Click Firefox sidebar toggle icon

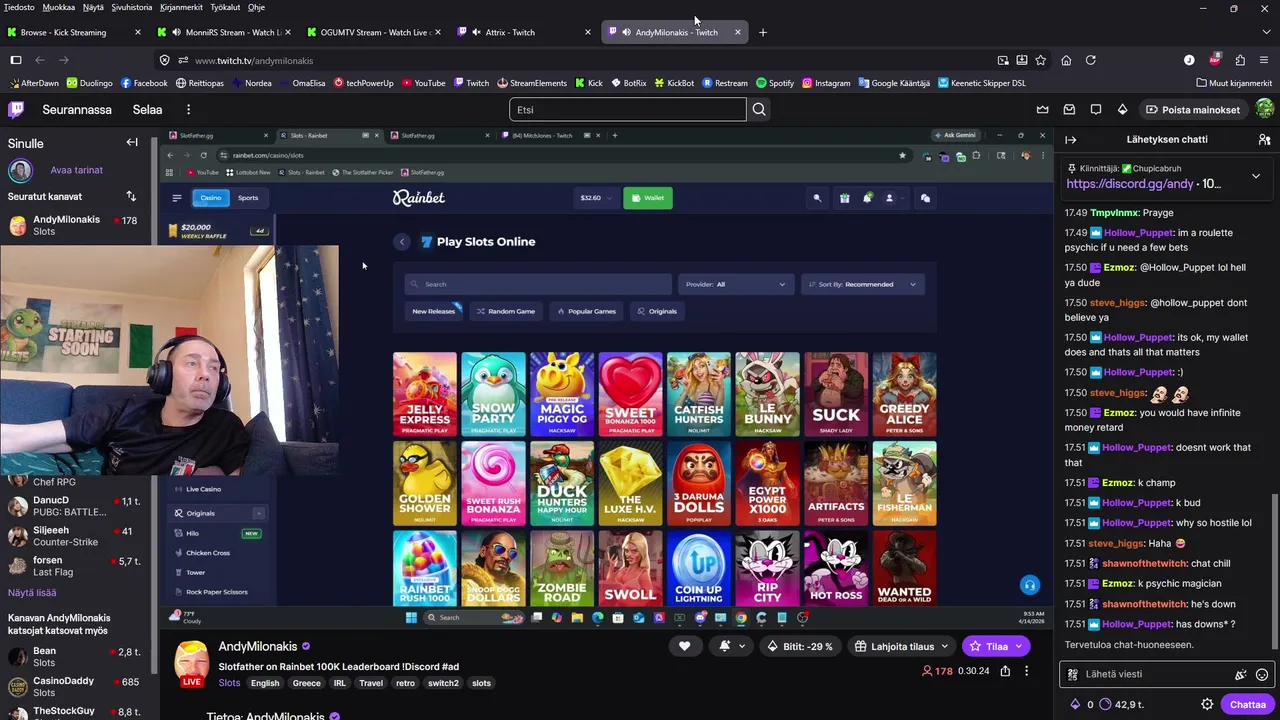pyautogui.click(x=16, y=60)
